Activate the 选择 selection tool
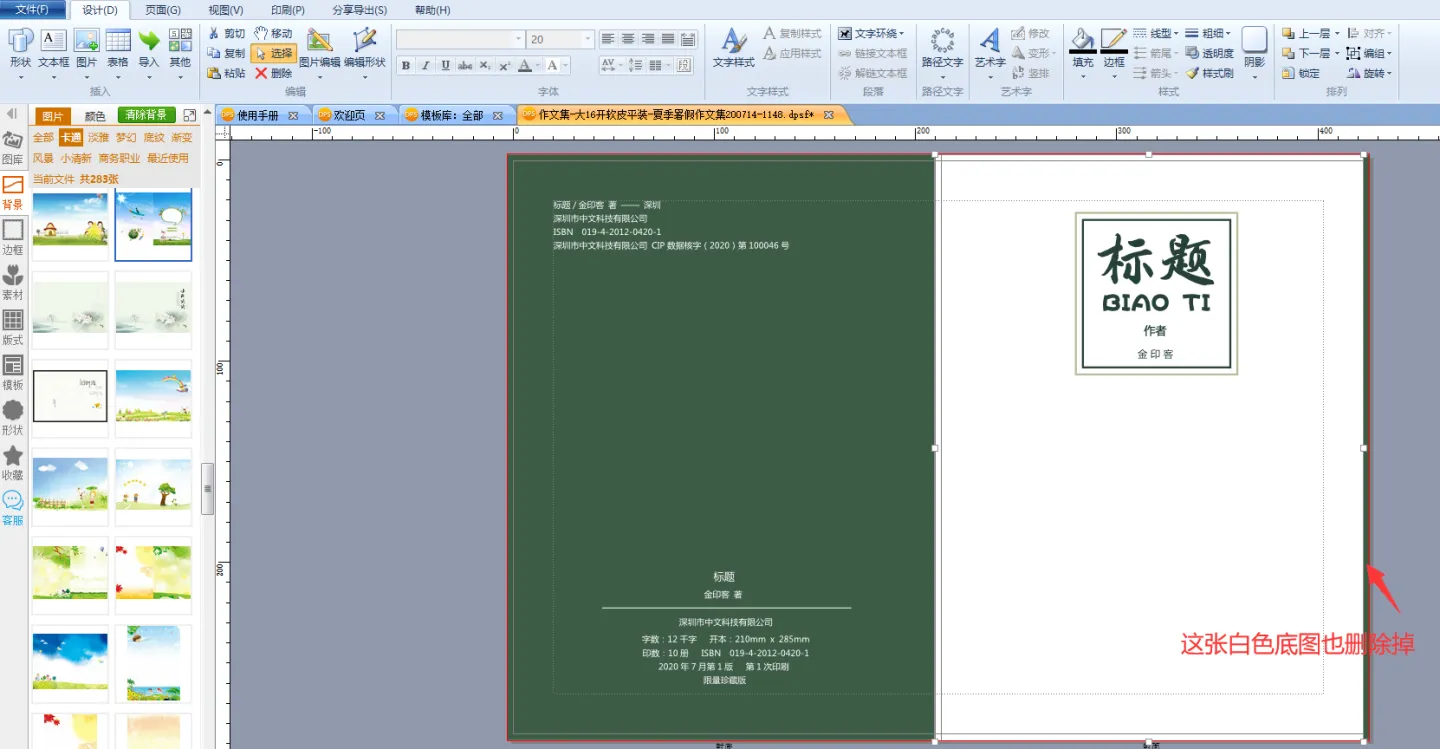Image resolution: width=1440 pixels, height=749 pixels. [x=273, y=53]
